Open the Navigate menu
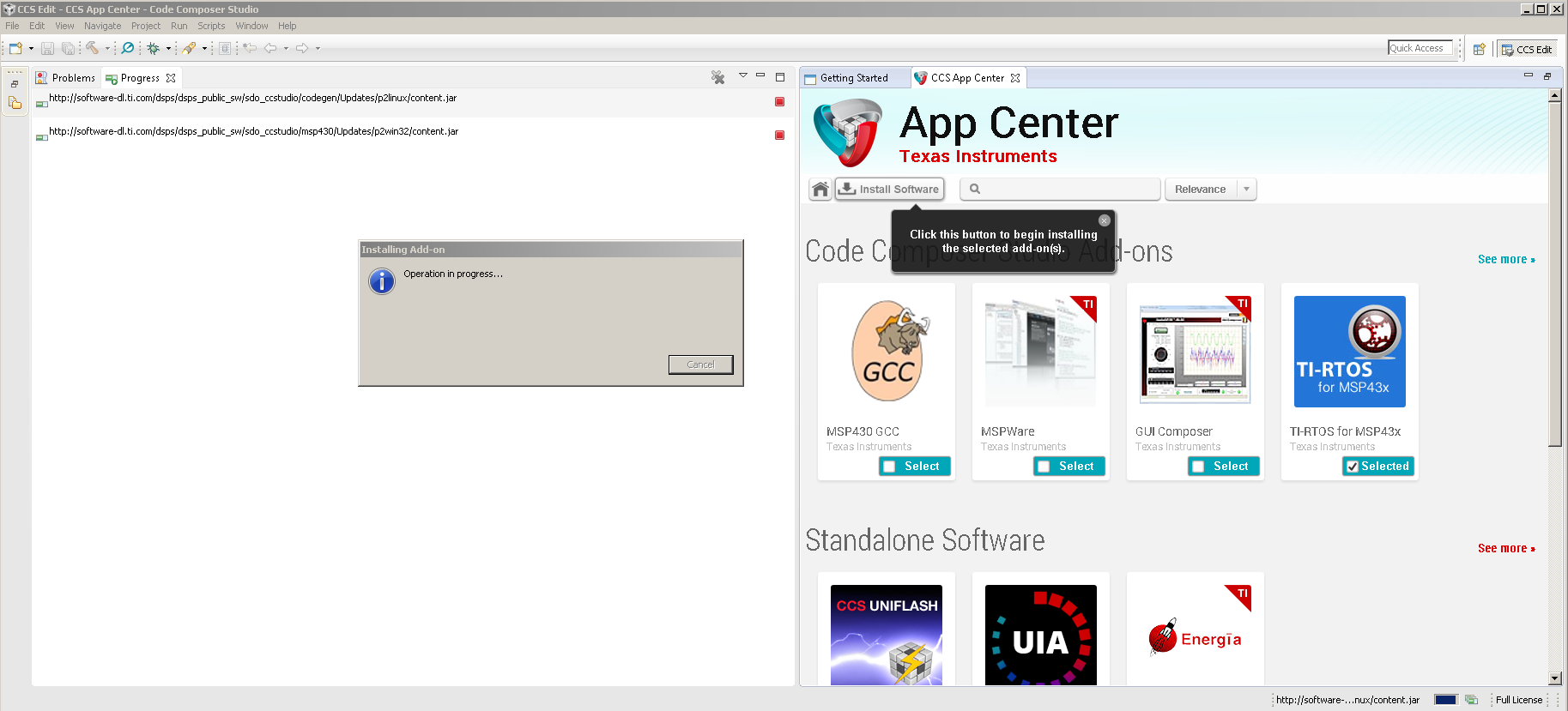1568x711 pixels. (x=102, y=26)
